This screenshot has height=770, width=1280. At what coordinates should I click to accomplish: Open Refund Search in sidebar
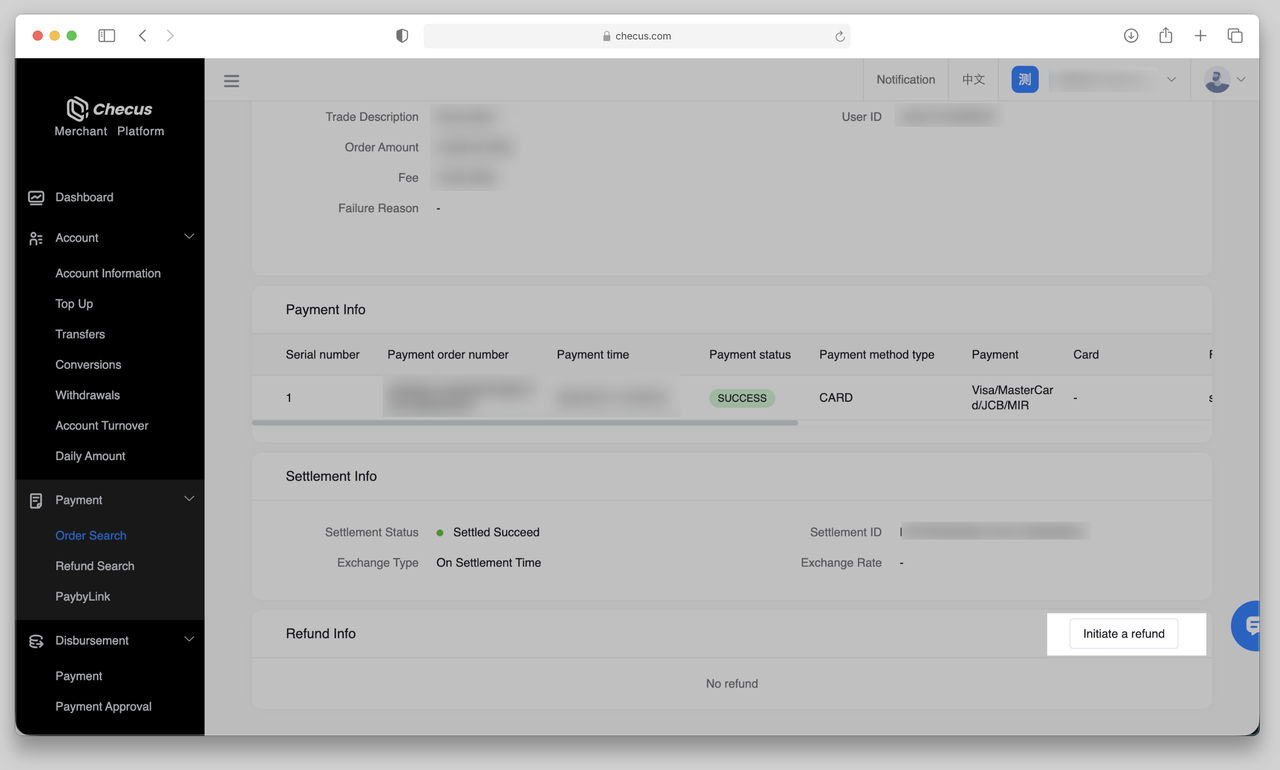pos(95,566)
